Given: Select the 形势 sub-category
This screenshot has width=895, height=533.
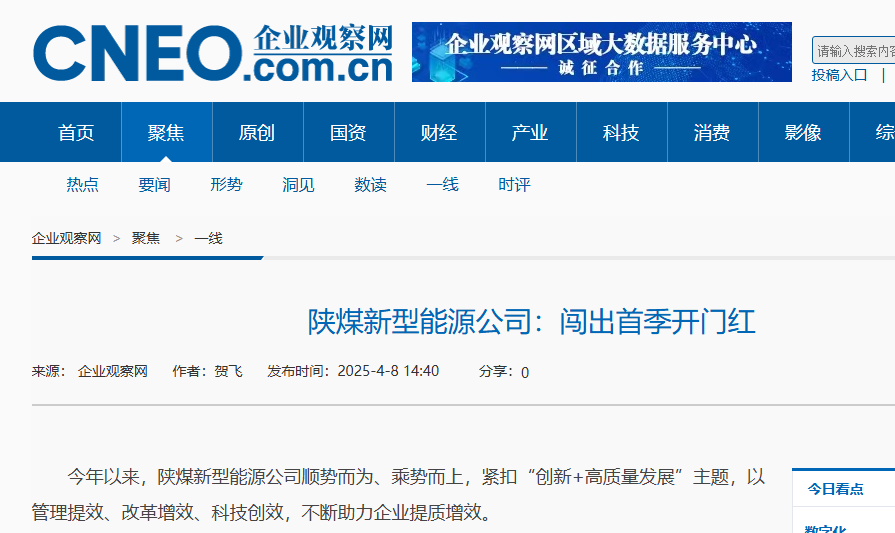Looking at the screenshot, I should (227, 185).
